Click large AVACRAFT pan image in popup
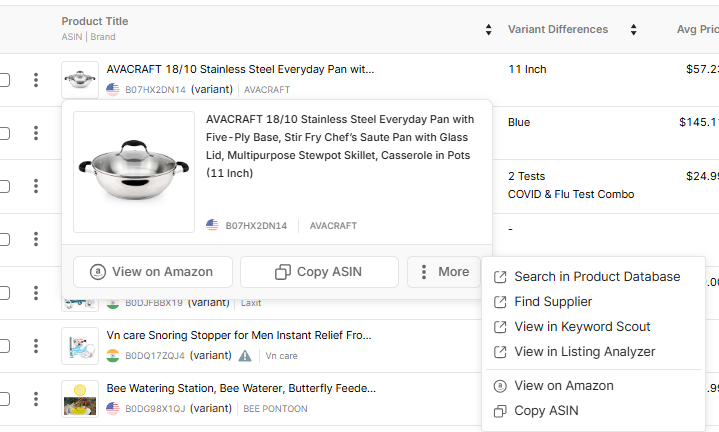The image size is (719, 432). coord(134,172)
